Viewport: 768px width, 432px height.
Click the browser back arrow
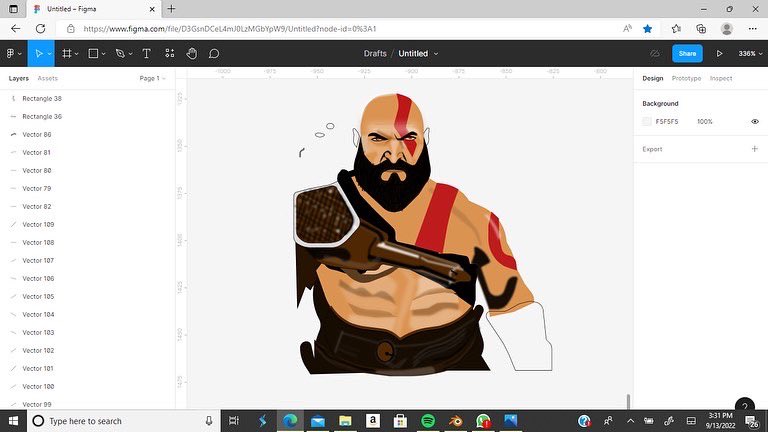click(x=16, y=29)
